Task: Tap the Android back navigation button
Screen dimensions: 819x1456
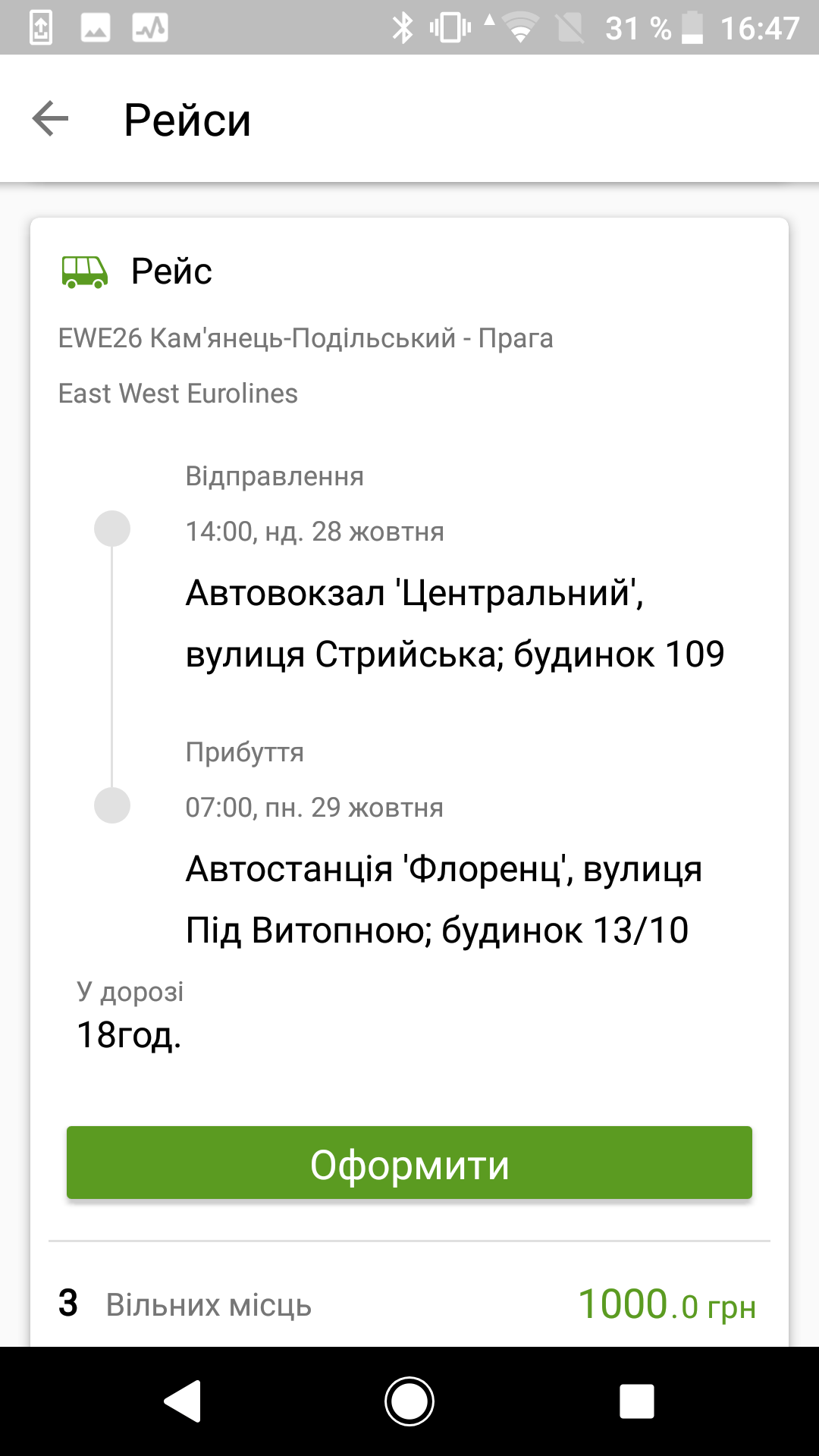Action: [x=183, y=1401]
